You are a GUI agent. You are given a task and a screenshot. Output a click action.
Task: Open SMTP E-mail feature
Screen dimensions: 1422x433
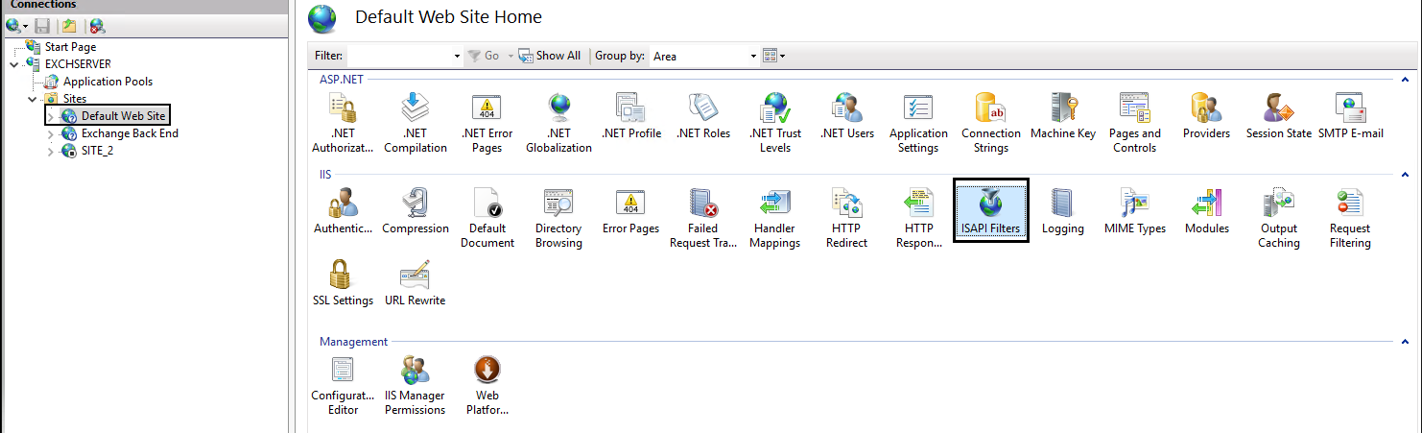(x=1350, y=116)
